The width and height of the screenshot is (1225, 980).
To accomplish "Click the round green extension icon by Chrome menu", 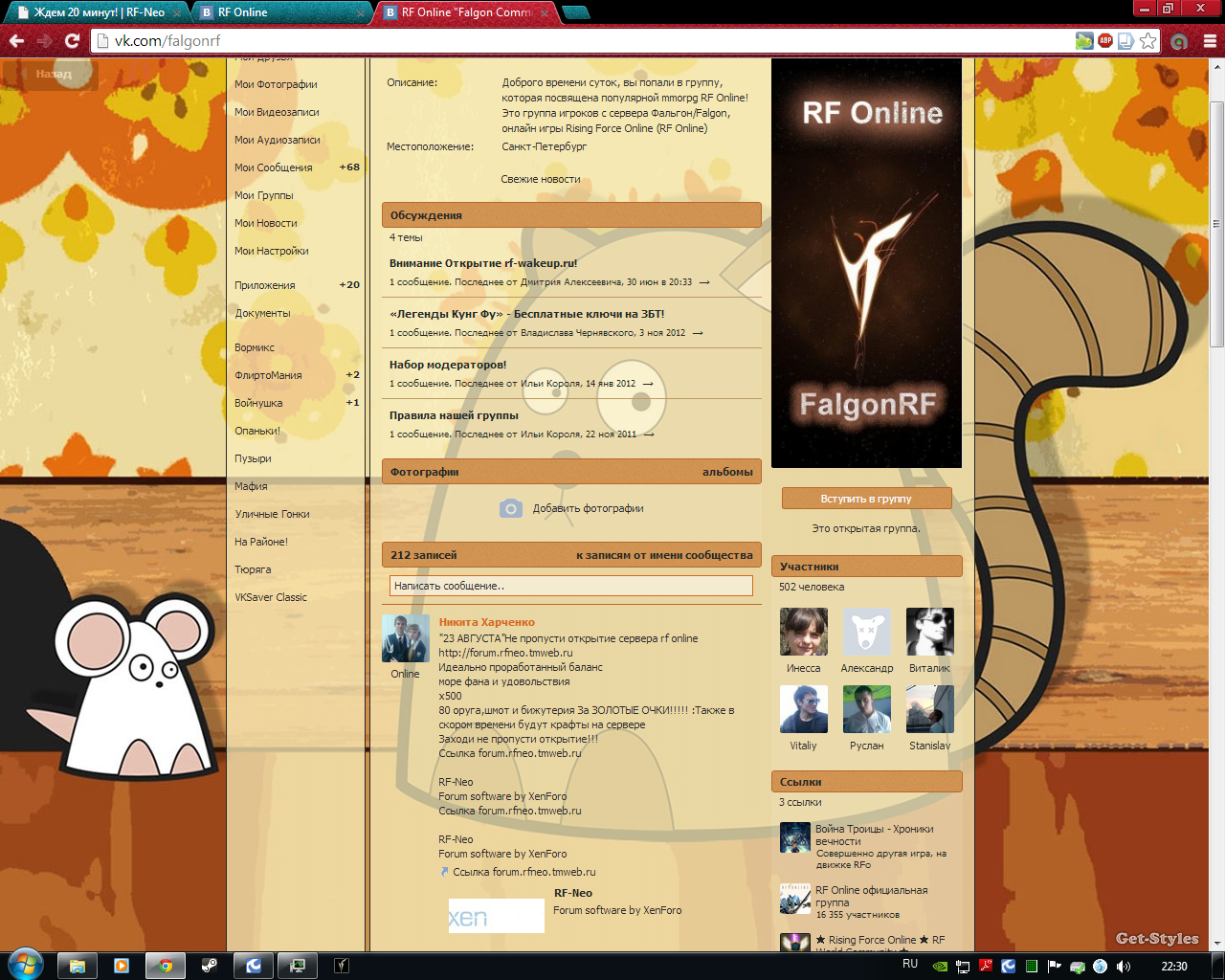I will 1179,41.
